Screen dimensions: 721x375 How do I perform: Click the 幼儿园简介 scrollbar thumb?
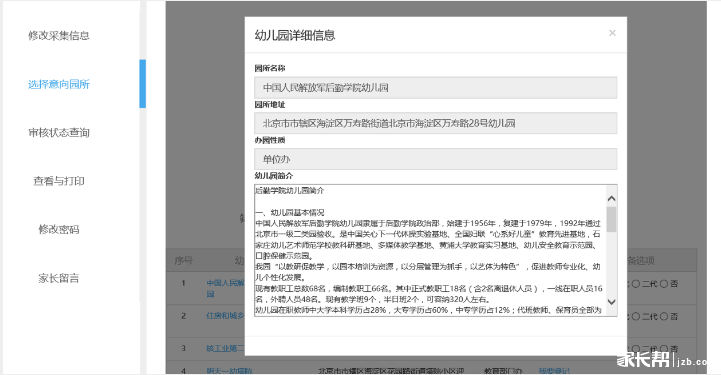coord(612,219)
